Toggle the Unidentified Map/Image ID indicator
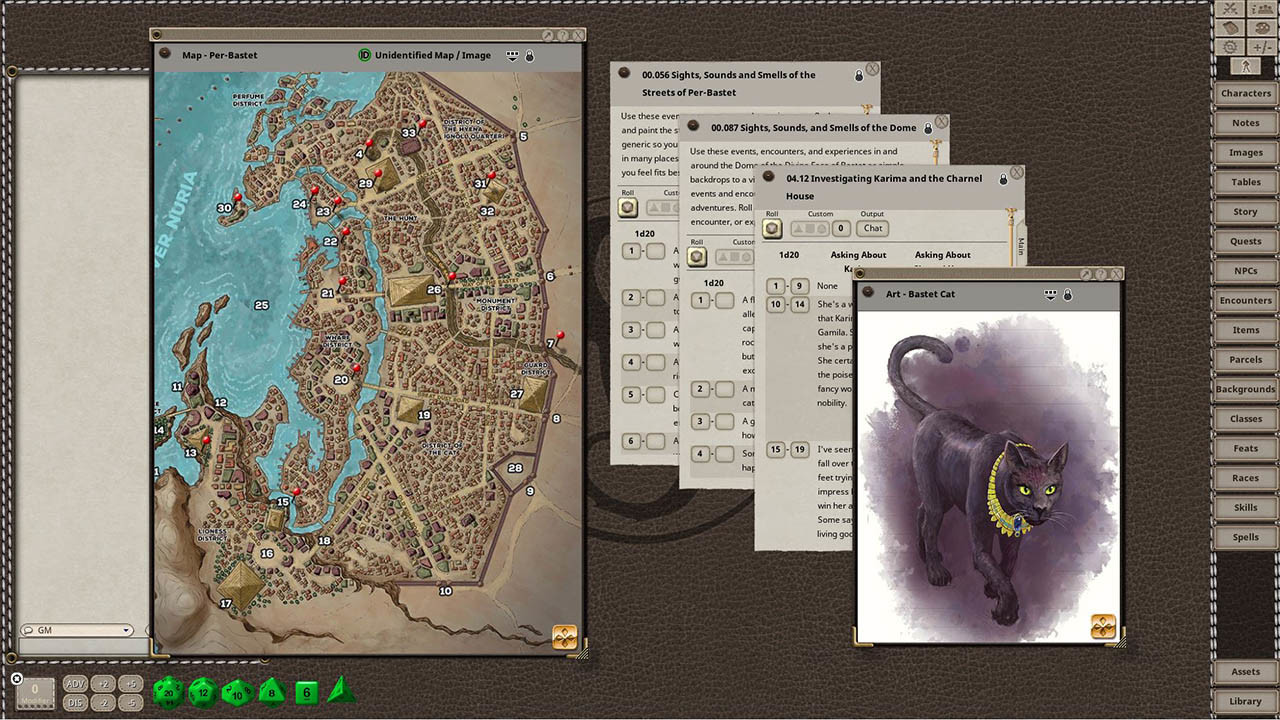The height and width of the screenshot is (720, 1280). [363, 55]
